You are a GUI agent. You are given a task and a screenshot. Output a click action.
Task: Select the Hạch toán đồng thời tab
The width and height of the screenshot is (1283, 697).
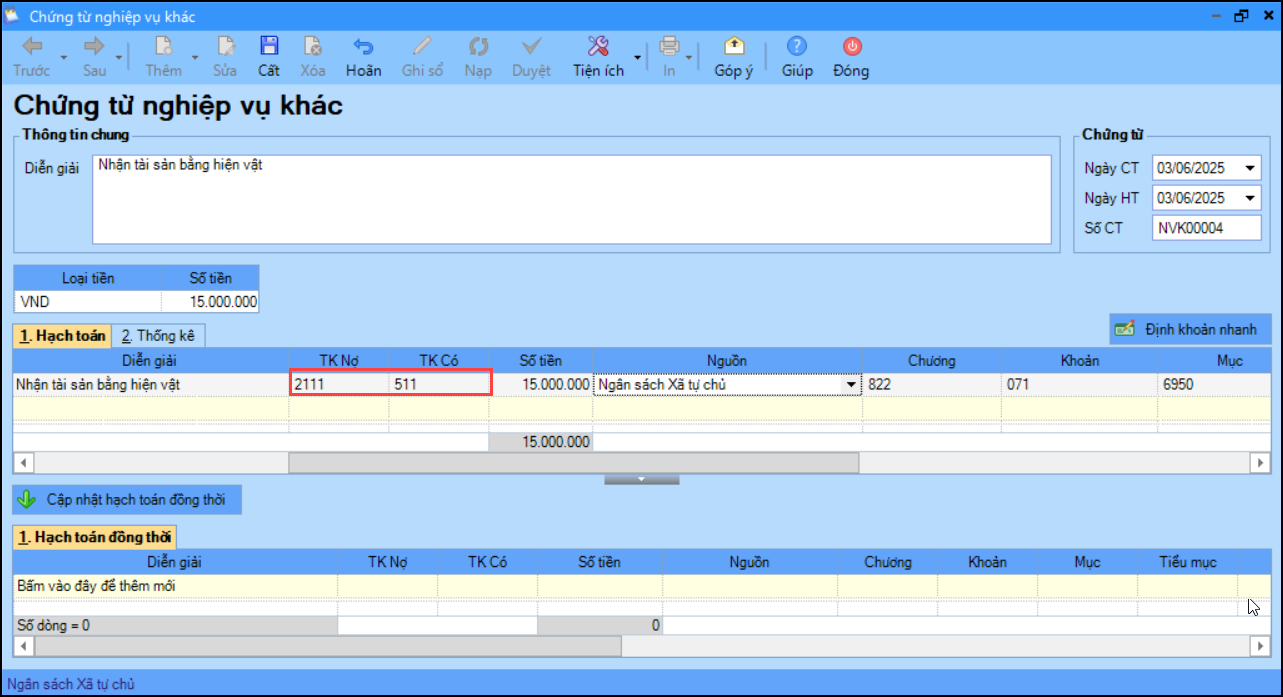(94, 537)
